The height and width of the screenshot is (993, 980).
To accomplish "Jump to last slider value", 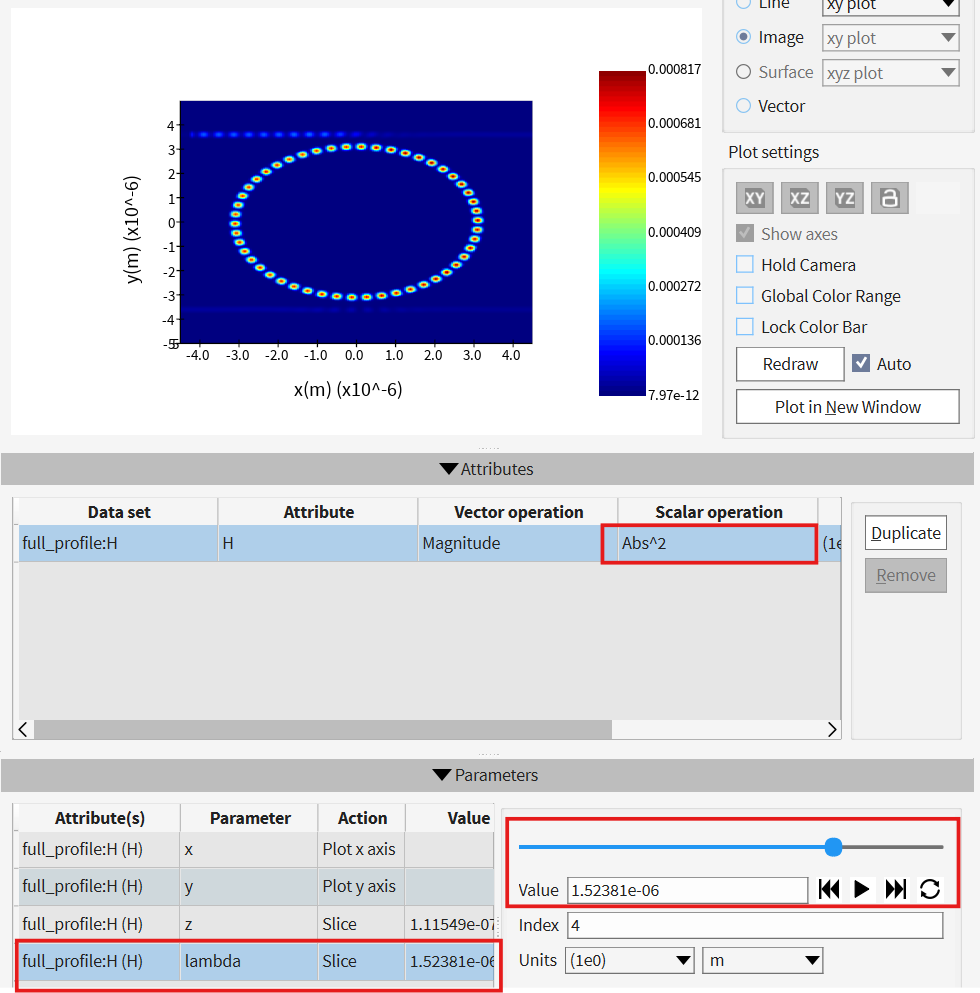I will click(896, 889).
